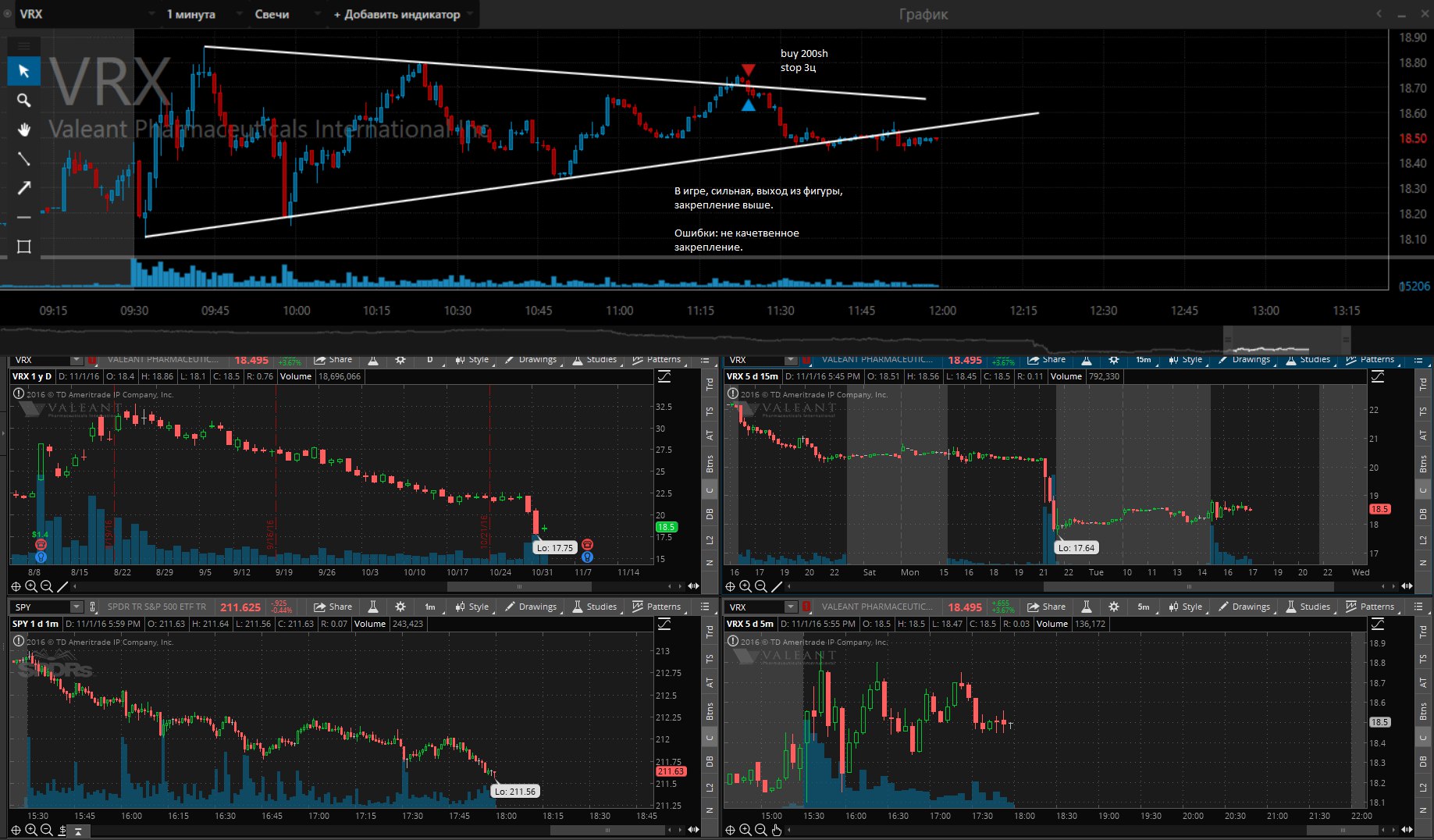Image resolution: width=1434 pixels, height=840 pixels.
Task: Open settings gear in VRX 15m chart
Action: click(1114, 360)
